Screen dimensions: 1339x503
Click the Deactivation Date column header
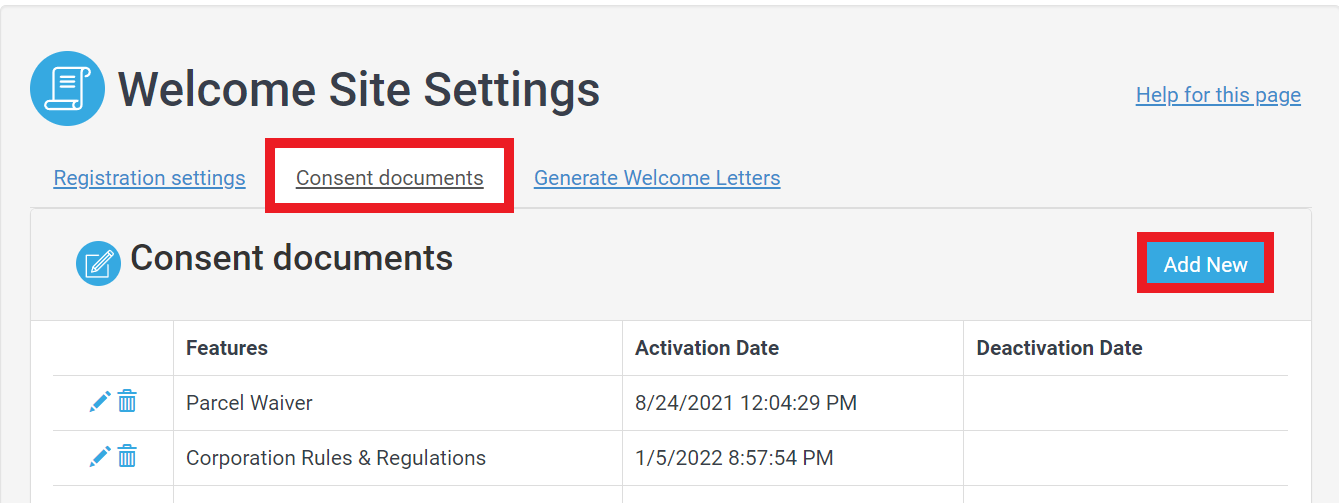(x=1059, y=348)
